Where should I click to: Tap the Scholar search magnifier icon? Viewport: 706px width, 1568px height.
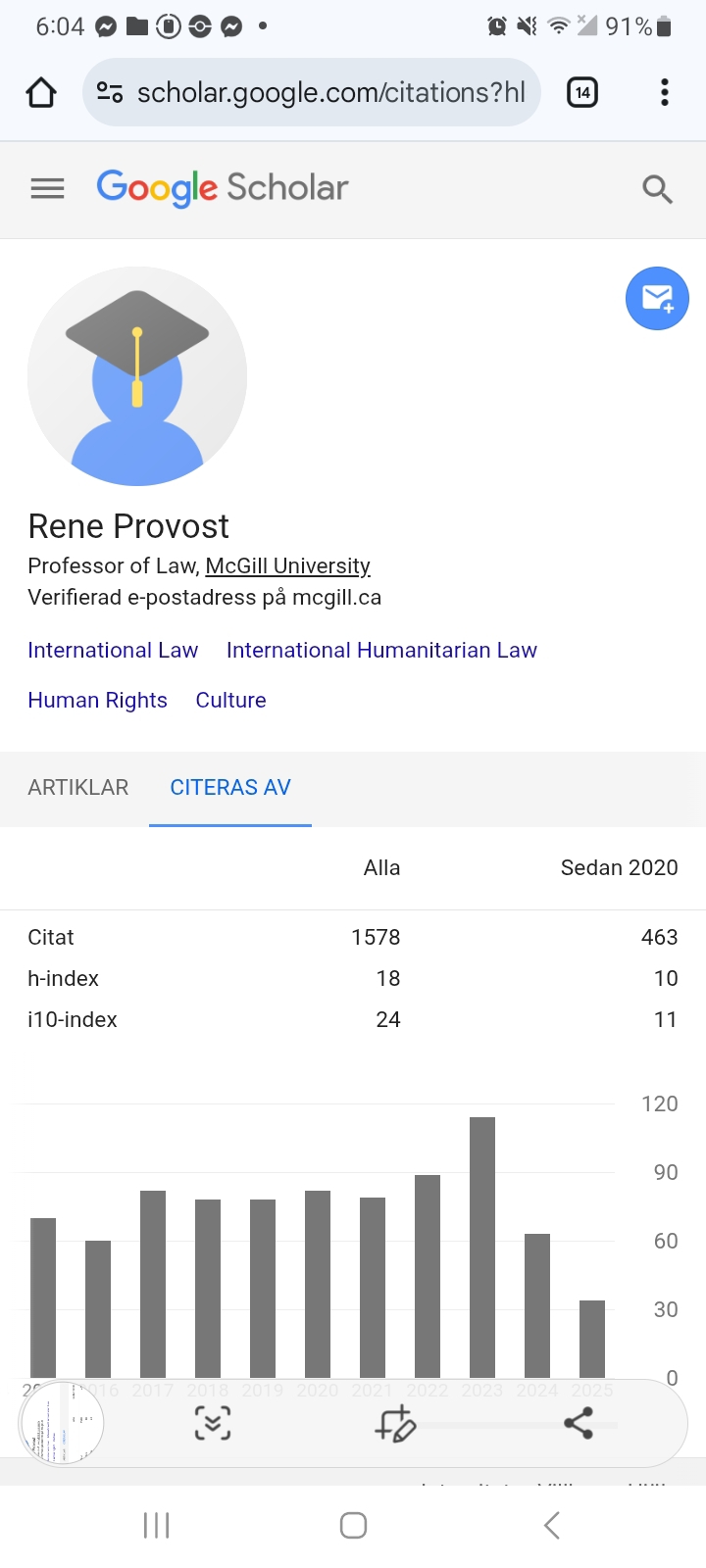(657, 189)
